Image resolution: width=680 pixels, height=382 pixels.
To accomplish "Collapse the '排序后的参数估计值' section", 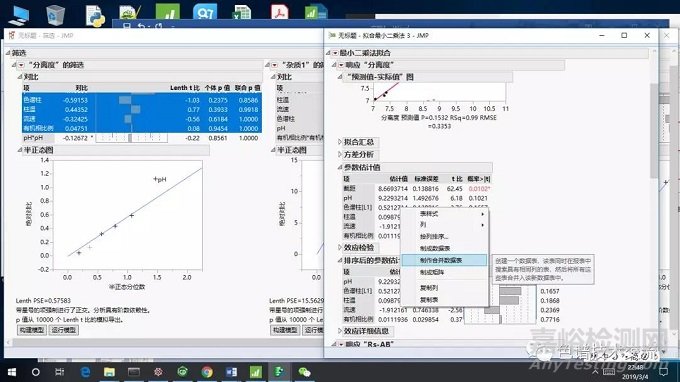I will pos(340,261).
